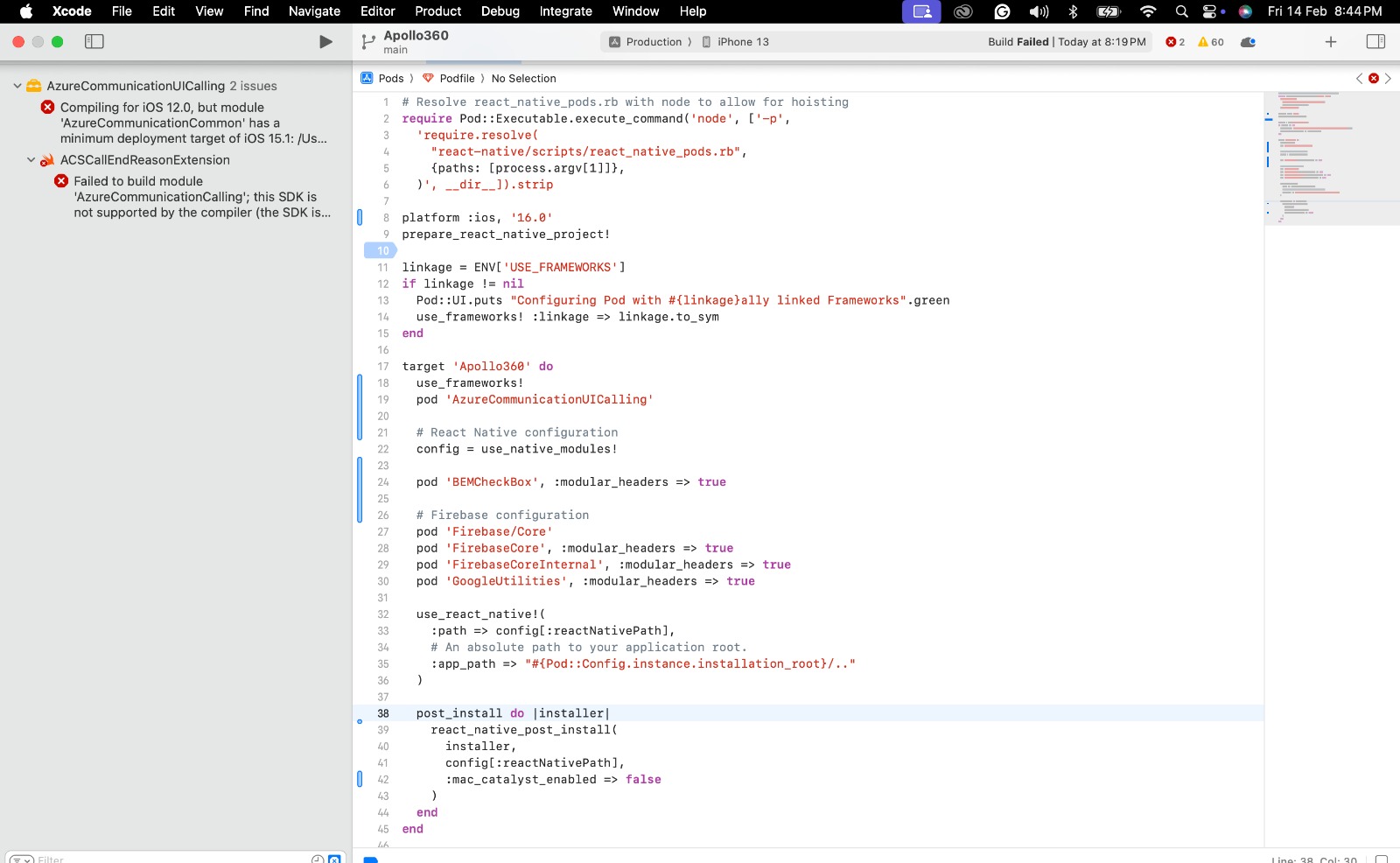Open battery status menu bar icon
The width and height of the screenshot is (1400, 863).
(1109, 11)
